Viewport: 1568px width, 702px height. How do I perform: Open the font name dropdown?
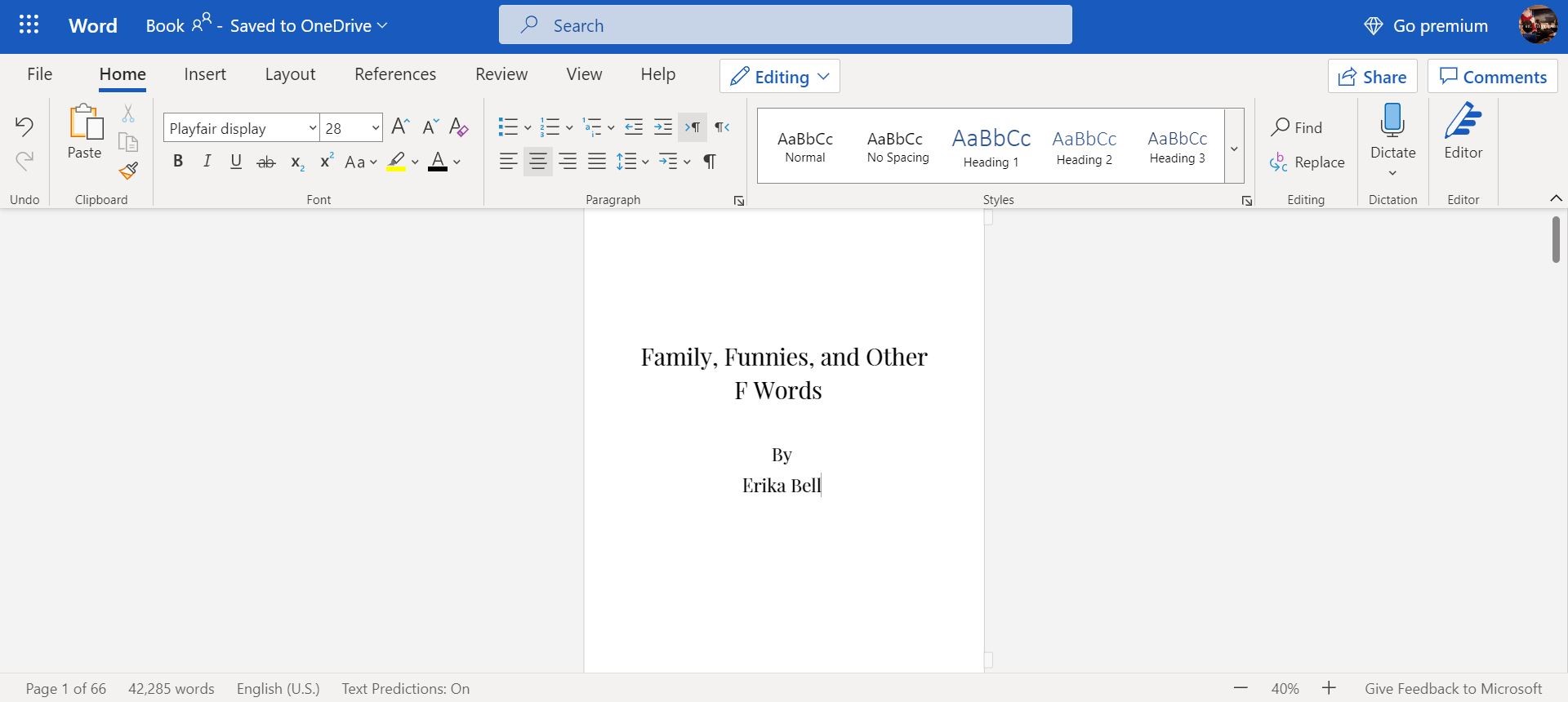[x=312, y=128]
